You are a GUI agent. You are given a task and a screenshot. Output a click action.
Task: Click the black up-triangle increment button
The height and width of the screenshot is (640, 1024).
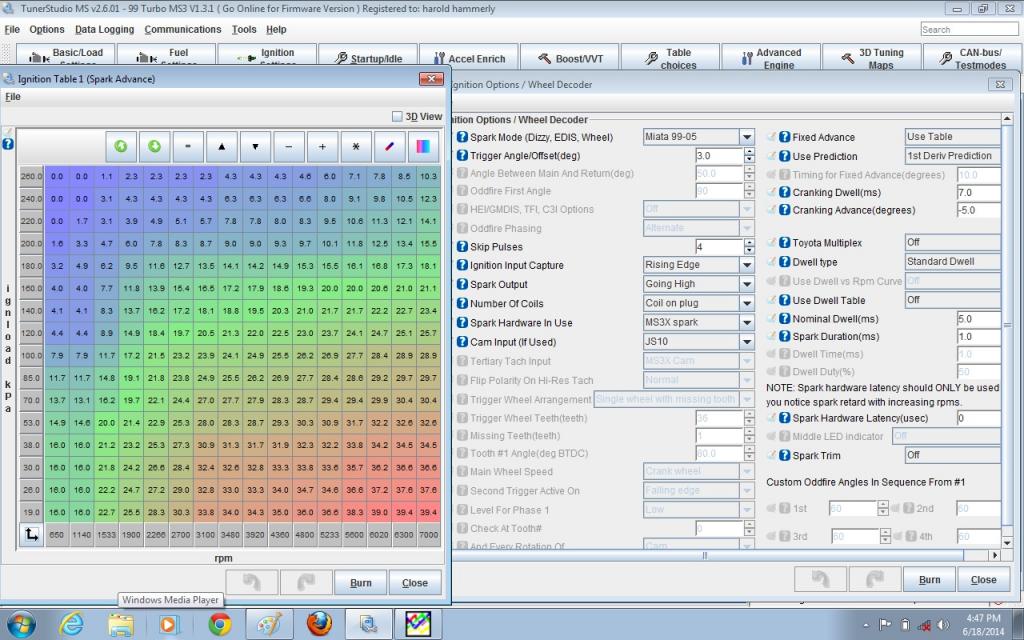(221, 146)
